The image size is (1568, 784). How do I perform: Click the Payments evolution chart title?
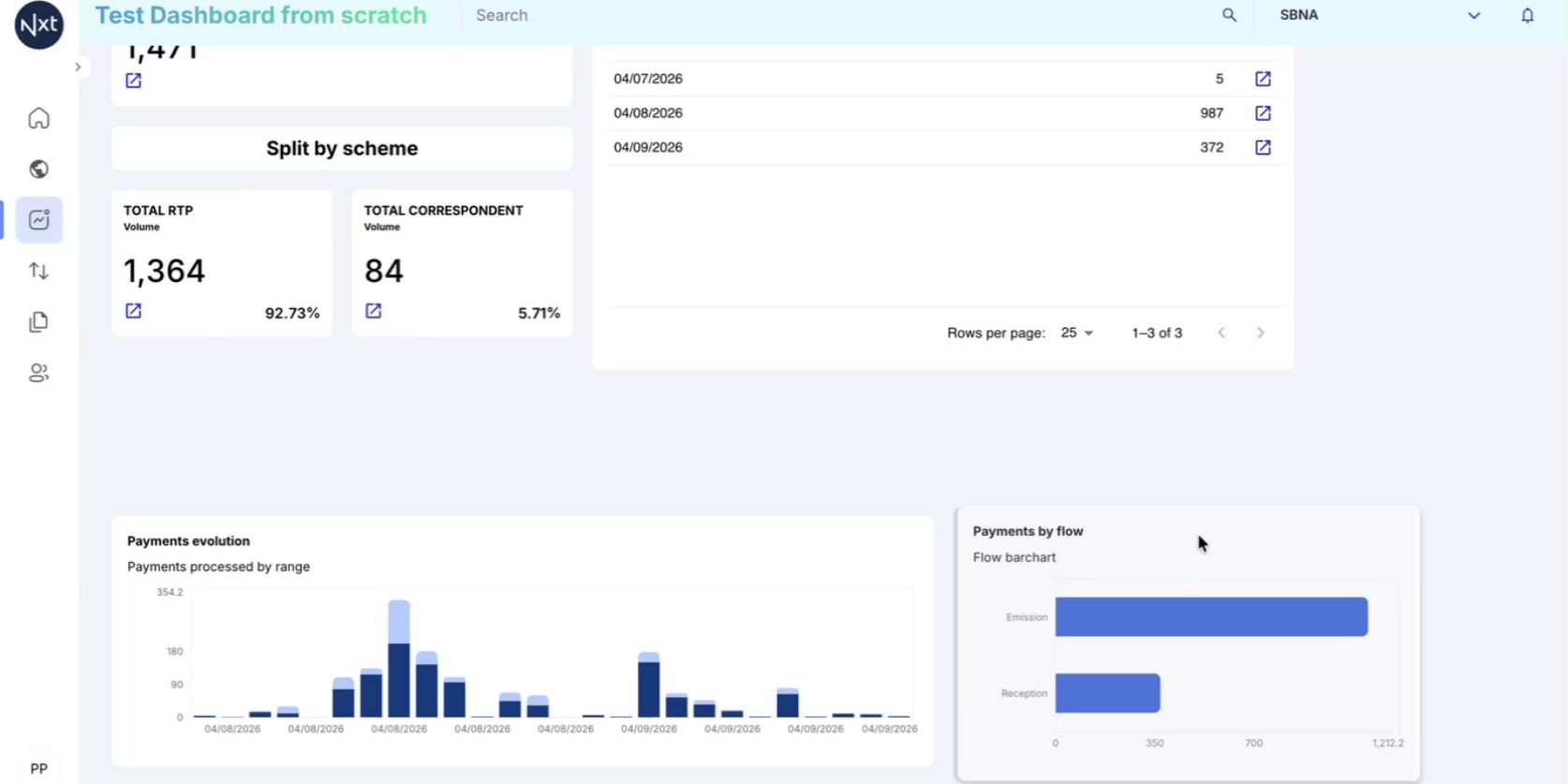(188, 541)
